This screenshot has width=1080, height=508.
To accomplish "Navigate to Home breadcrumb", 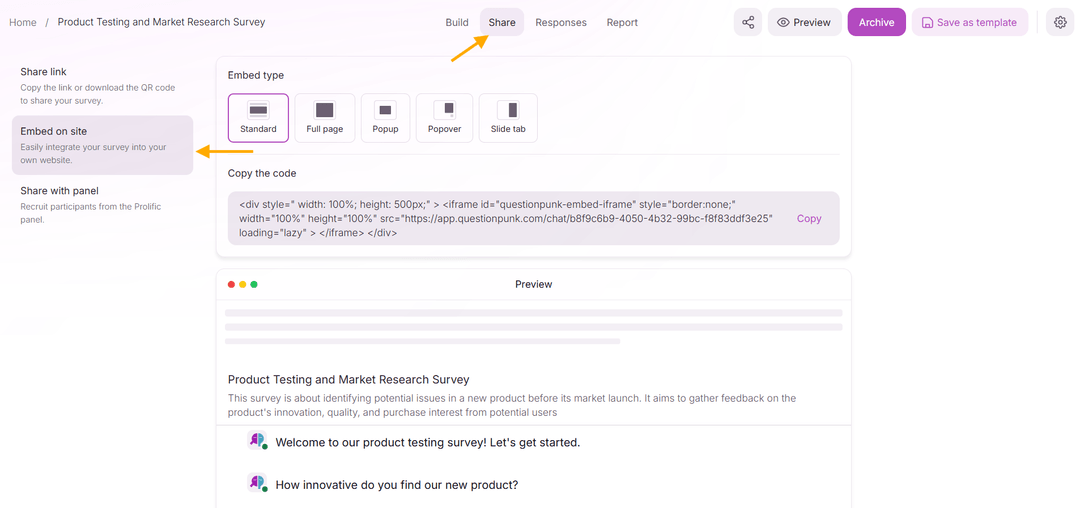I will tap(23, 22).
